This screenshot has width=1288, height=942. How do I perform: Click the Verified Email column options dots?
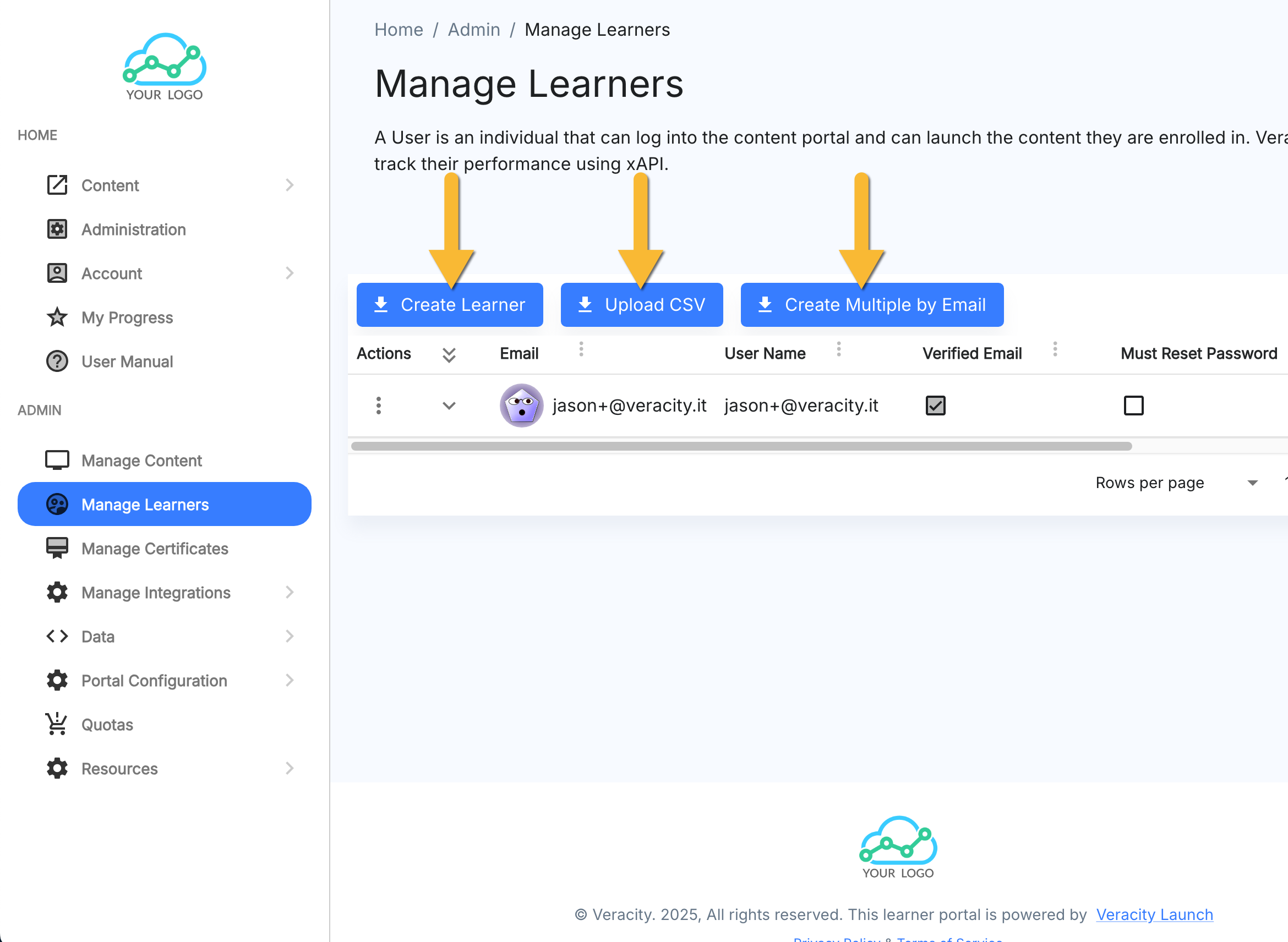click(1055, 349)
